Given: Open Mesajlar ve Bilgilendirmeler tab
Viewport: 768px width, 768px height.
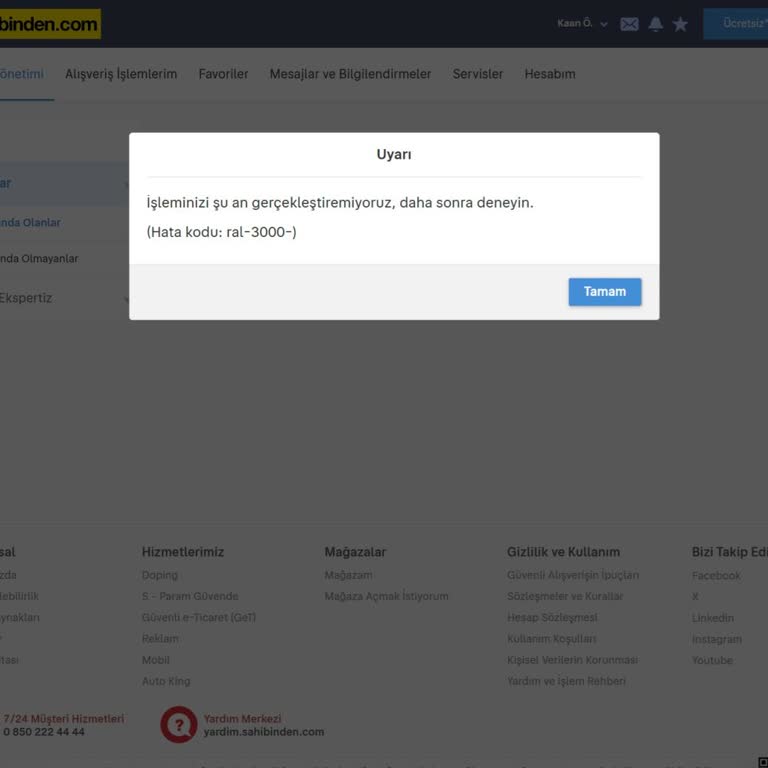Looking at the screenshot, I should pos(350,74).
